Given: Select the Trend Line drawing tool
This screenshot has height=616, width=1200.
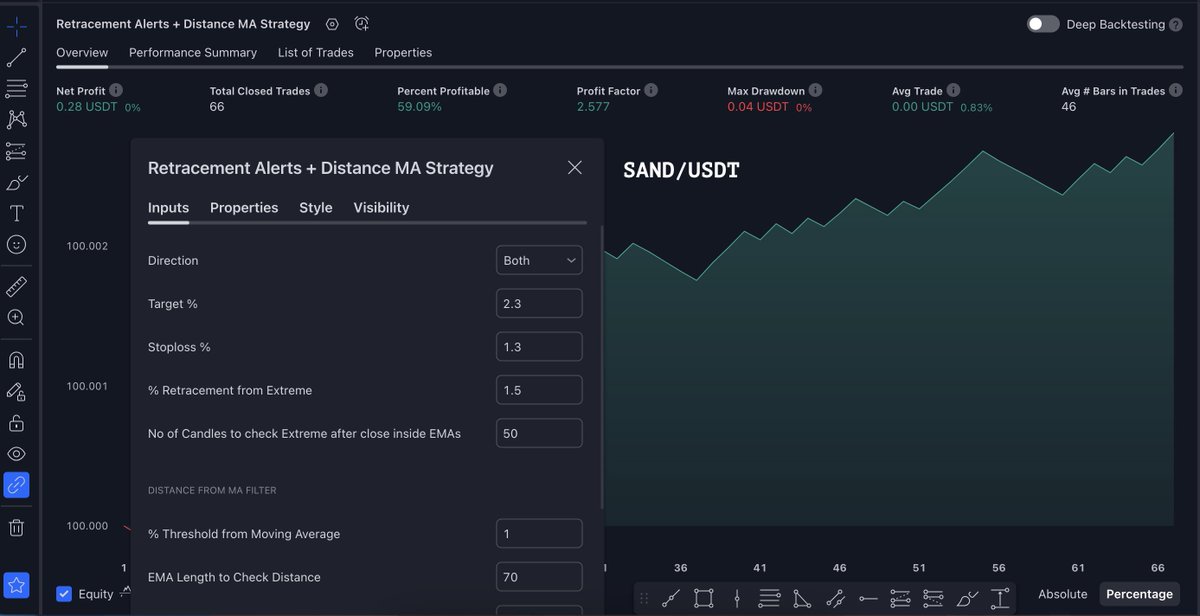Looking at the screenshot, I should click(x=17, y=56).
